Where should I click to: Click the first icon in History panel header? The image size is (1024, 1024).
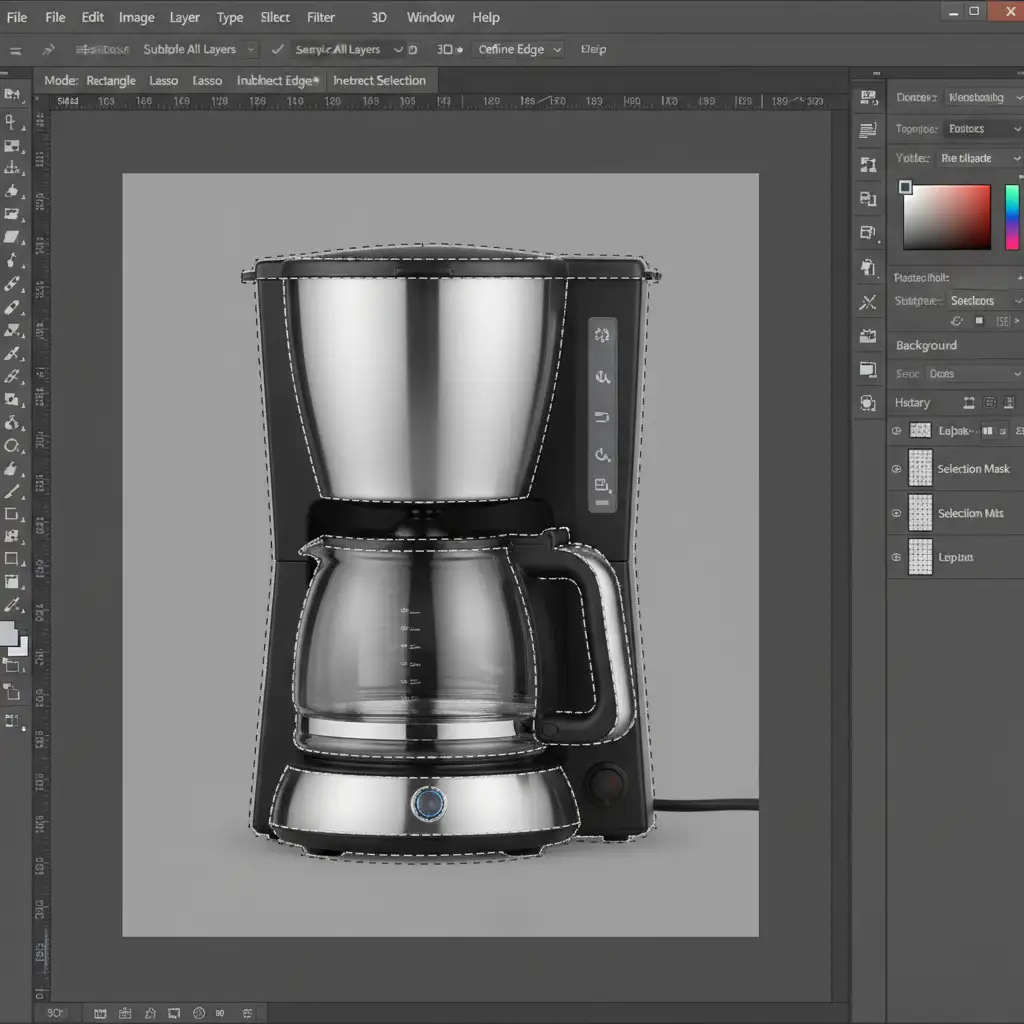click(x=968, y=403)
